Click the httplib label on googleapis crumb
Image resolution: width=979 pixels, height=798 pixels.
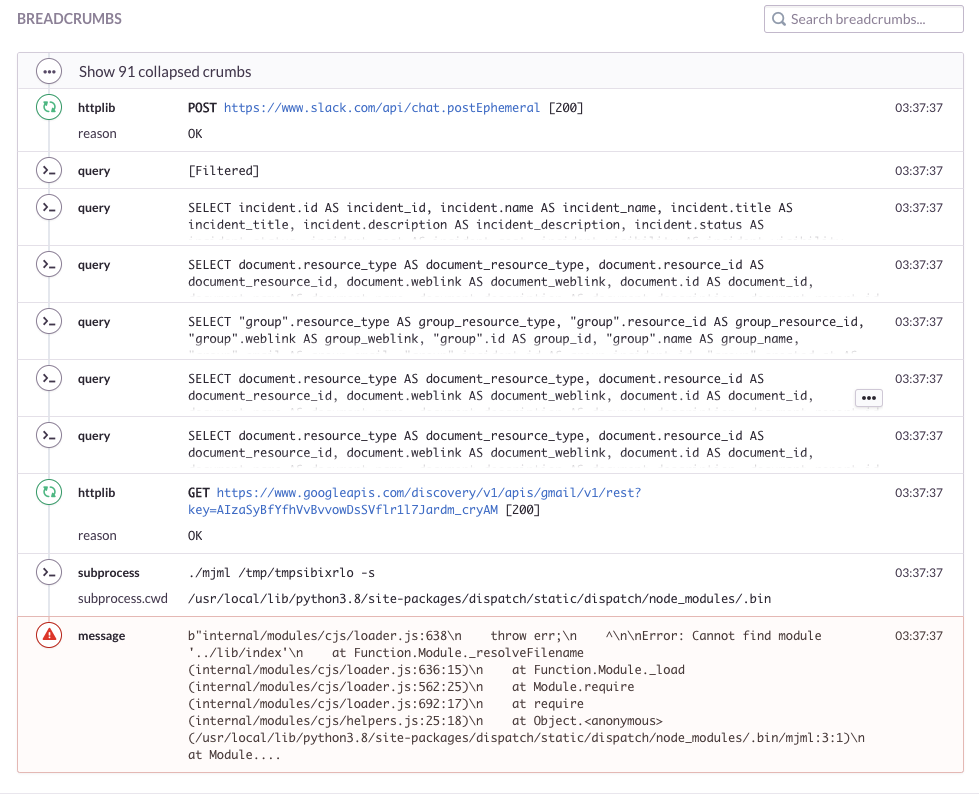click(x=96, y=493)
